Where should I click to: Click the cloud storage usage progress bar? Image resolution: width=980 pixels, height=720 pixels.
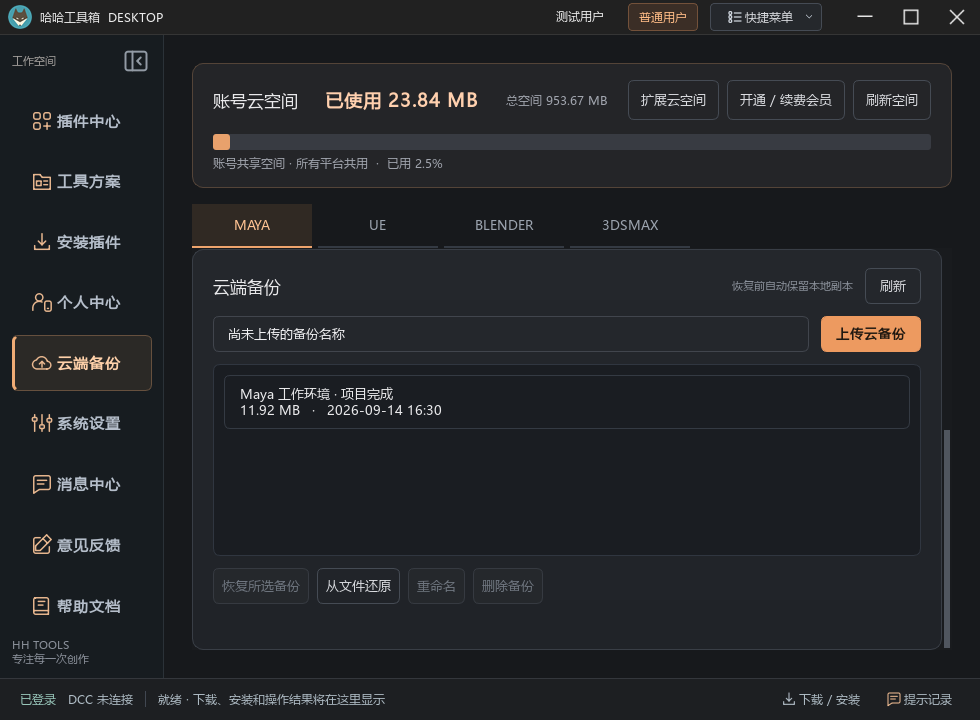(x=571, y=142)
